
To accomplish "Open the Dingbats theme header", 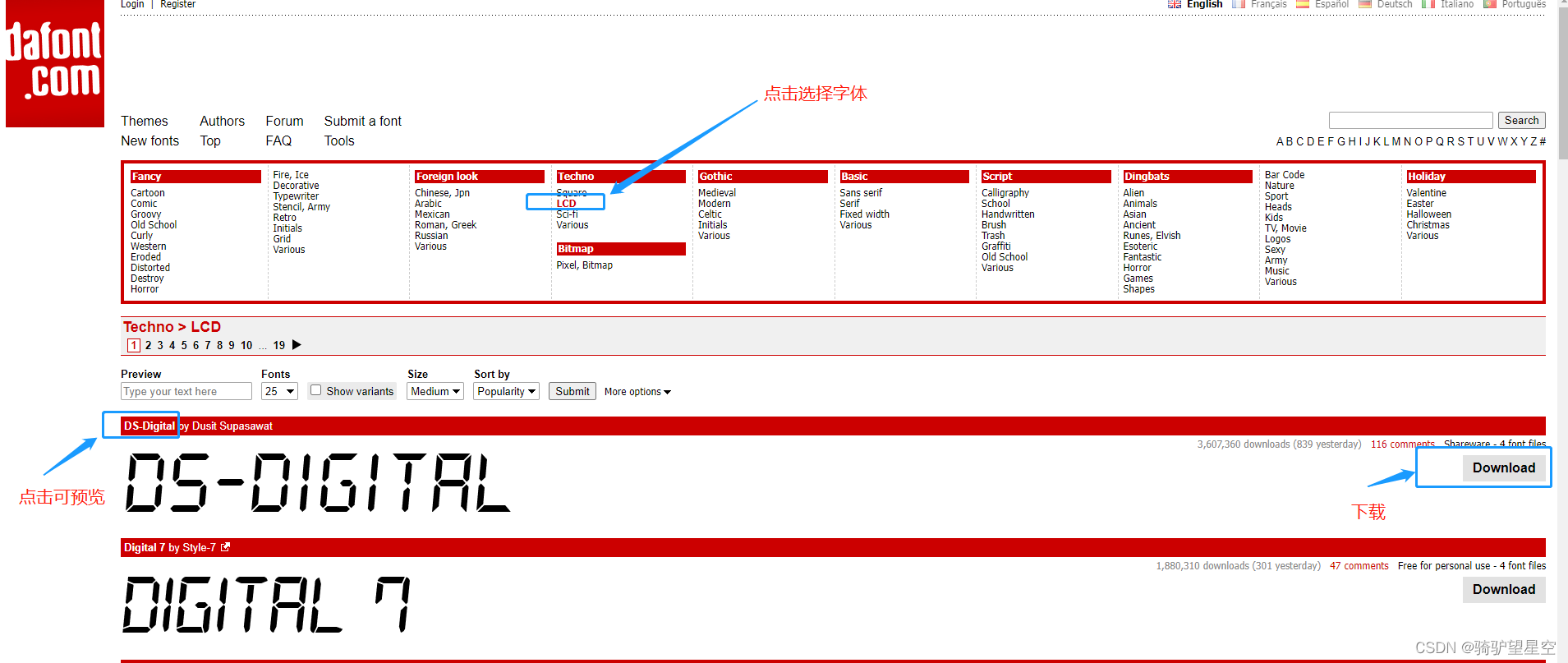I will [x=1188, y=177].
